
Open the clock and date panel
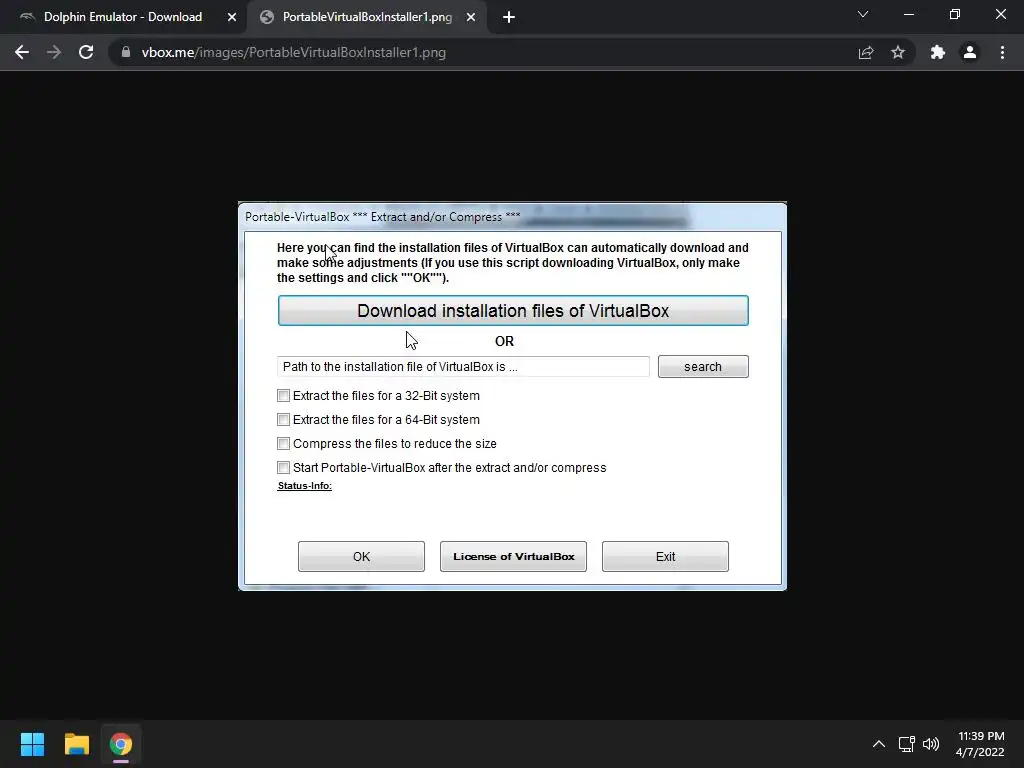980,744
